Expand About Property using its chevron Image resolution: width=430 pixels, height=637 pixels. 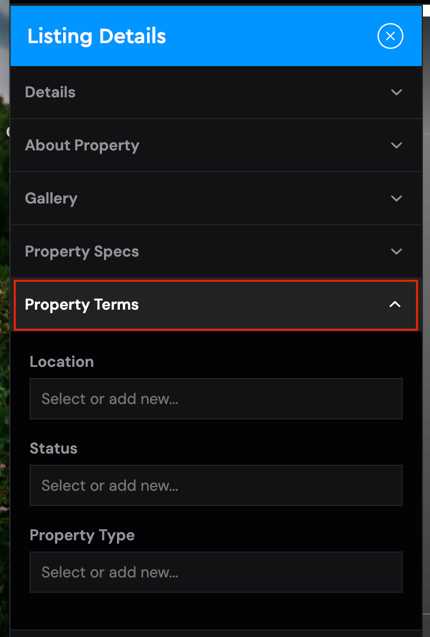(396, 145)
